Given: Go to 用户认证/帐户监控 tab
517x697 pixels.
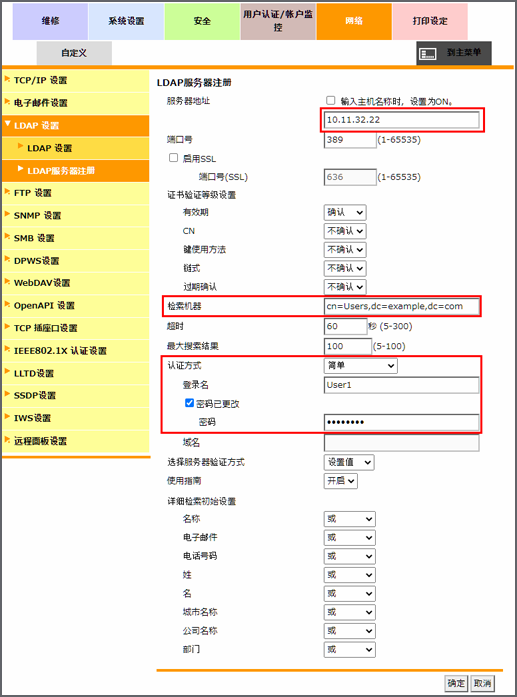Looking at the screenshot, I should tap(278, 21).
